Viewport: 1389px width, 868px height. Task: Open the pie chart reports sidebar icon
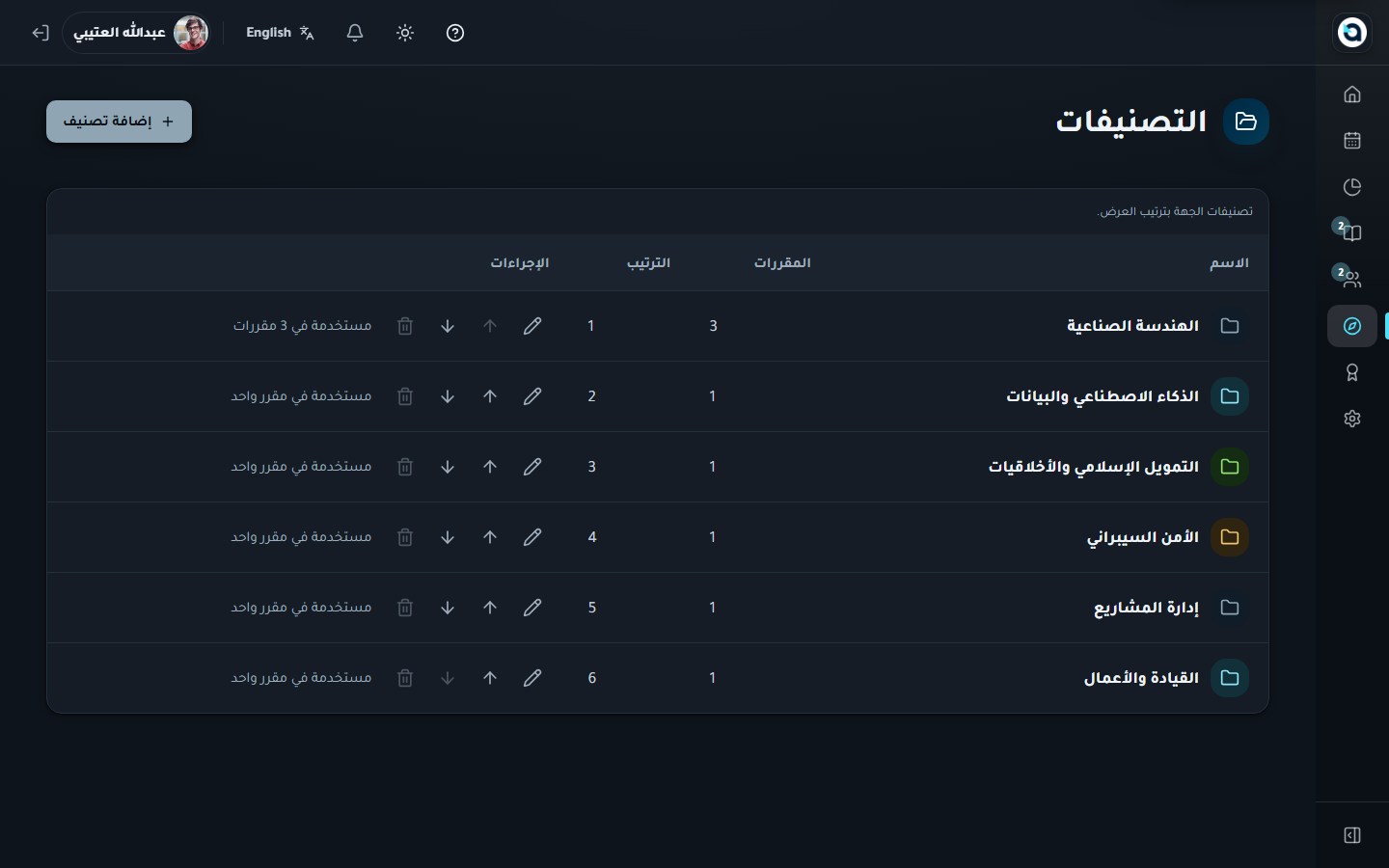[1352, 187]
